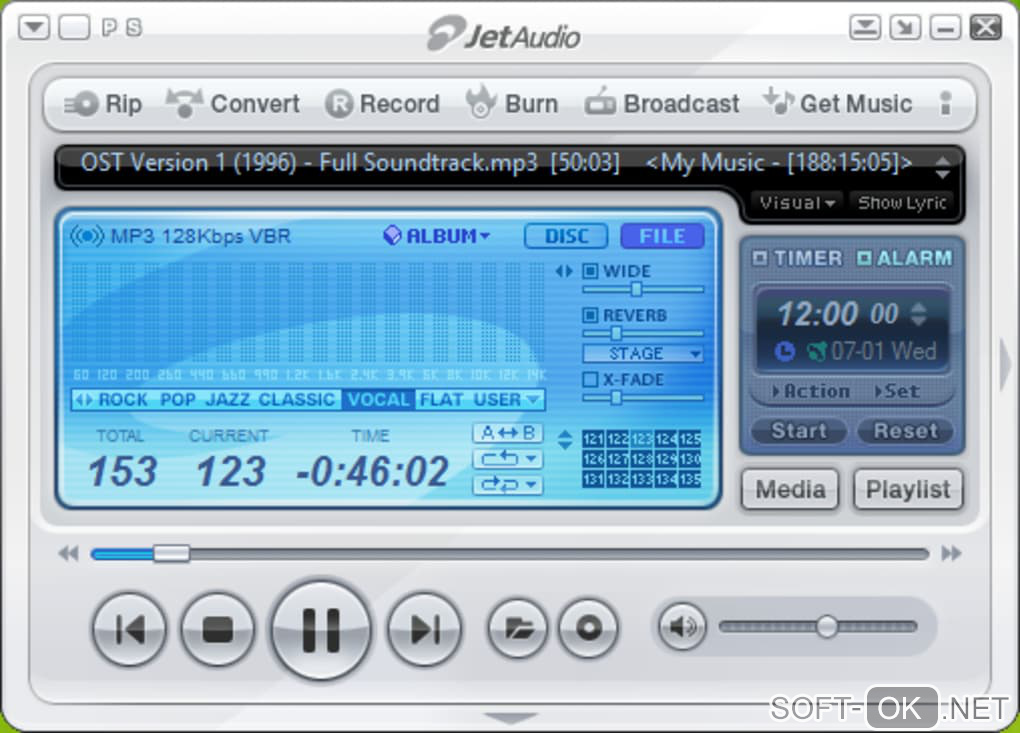Start the timer
The image size is (1020, 733).
pos(799,431)
